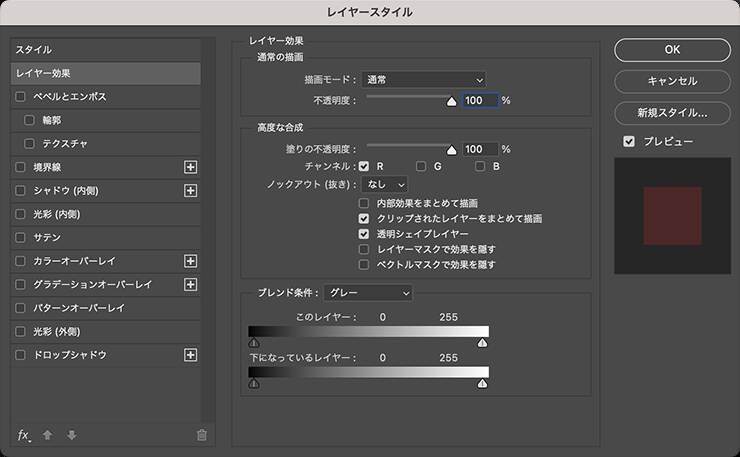This screenshot has height=457, width=740.
Task: Click plus icon next to グラデーションオーバーレイ
Action: click(x=191, y=284)
